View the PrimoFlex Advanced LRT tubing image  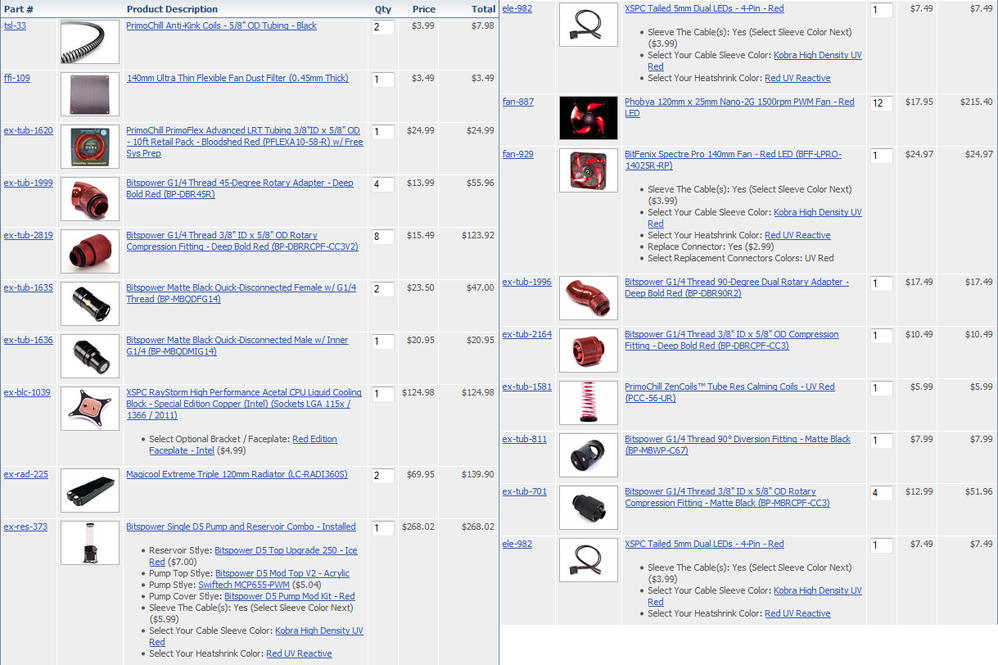point(90,146)
